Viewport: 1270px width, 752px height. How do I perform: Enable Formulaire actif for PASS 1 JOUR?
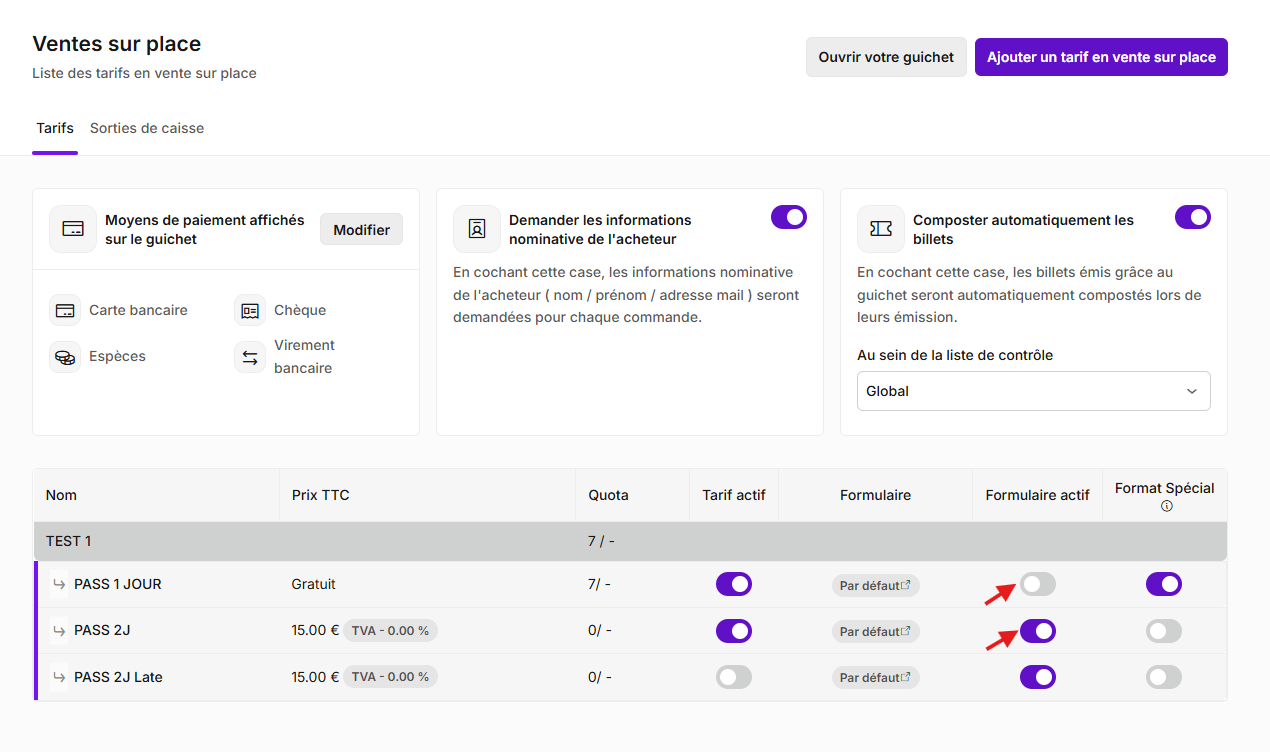tap(1038, 584)
